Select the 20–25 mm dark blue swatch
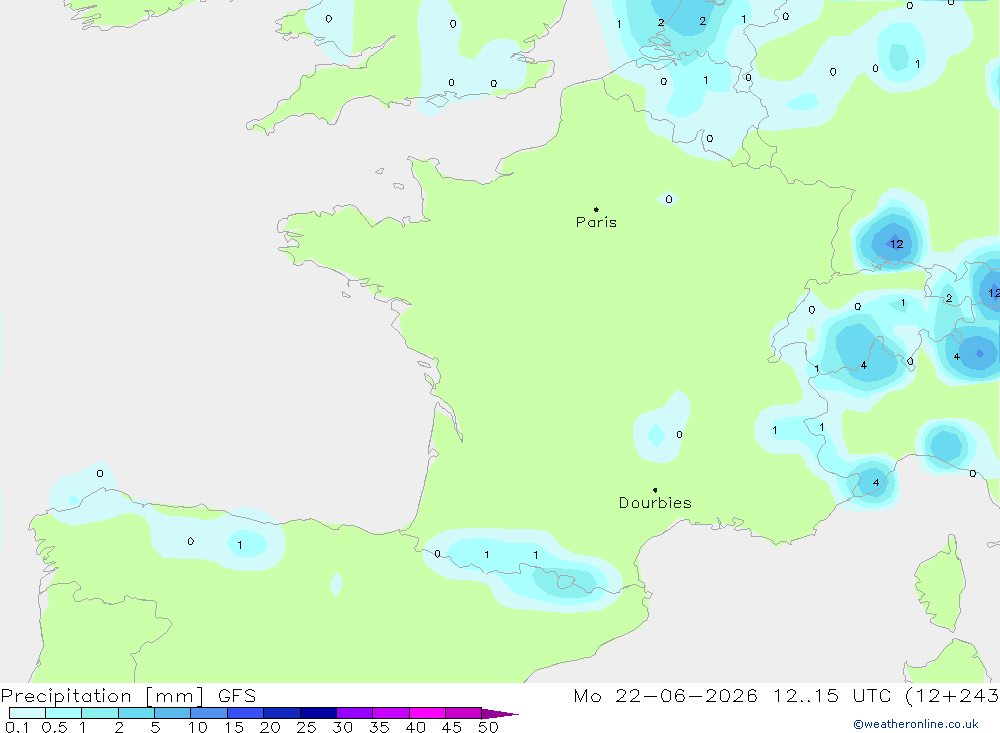The image size is (1000, 733). point(281,713)
